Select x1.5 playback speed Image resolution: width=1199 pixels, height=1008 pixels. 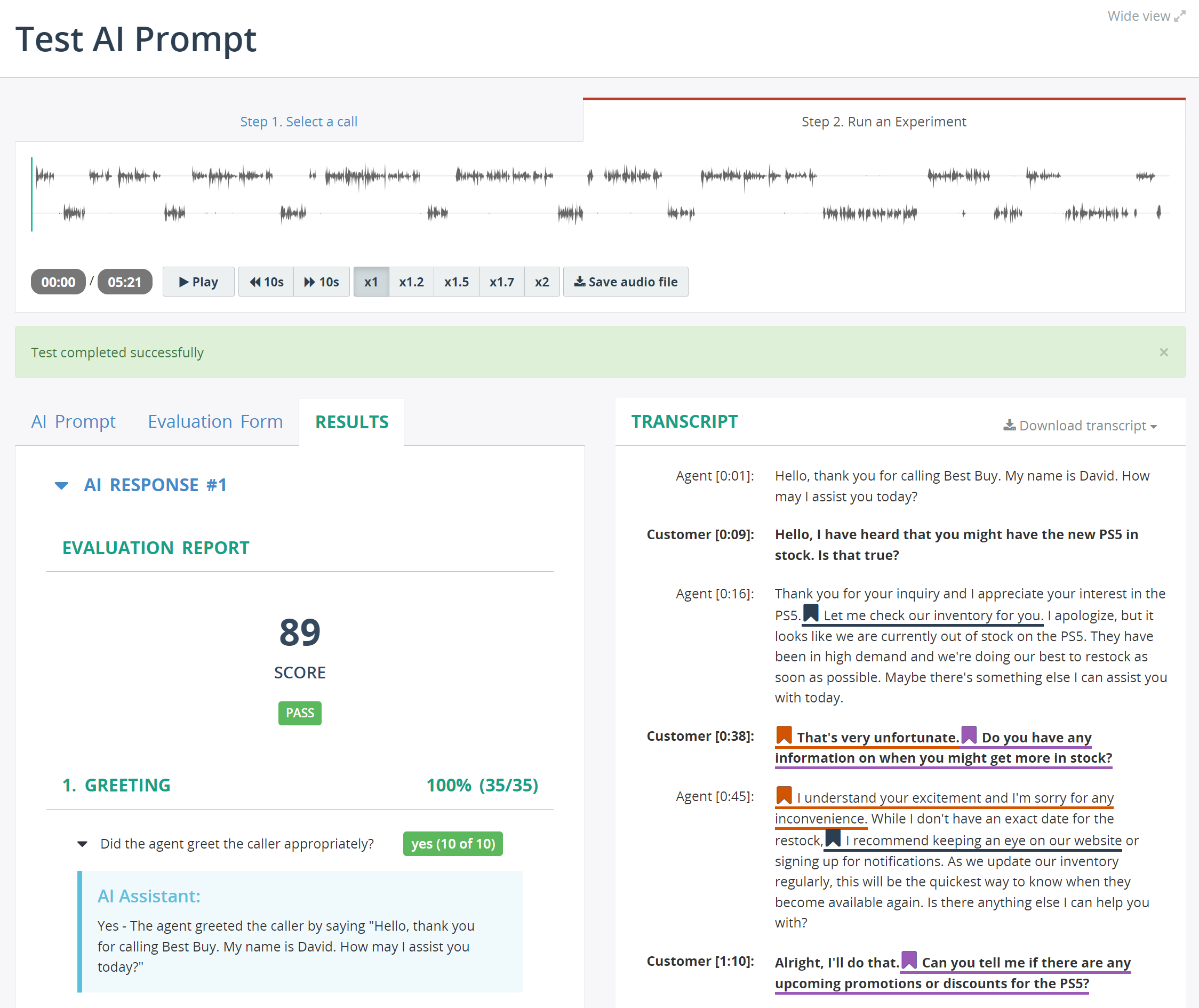(457, 281)
